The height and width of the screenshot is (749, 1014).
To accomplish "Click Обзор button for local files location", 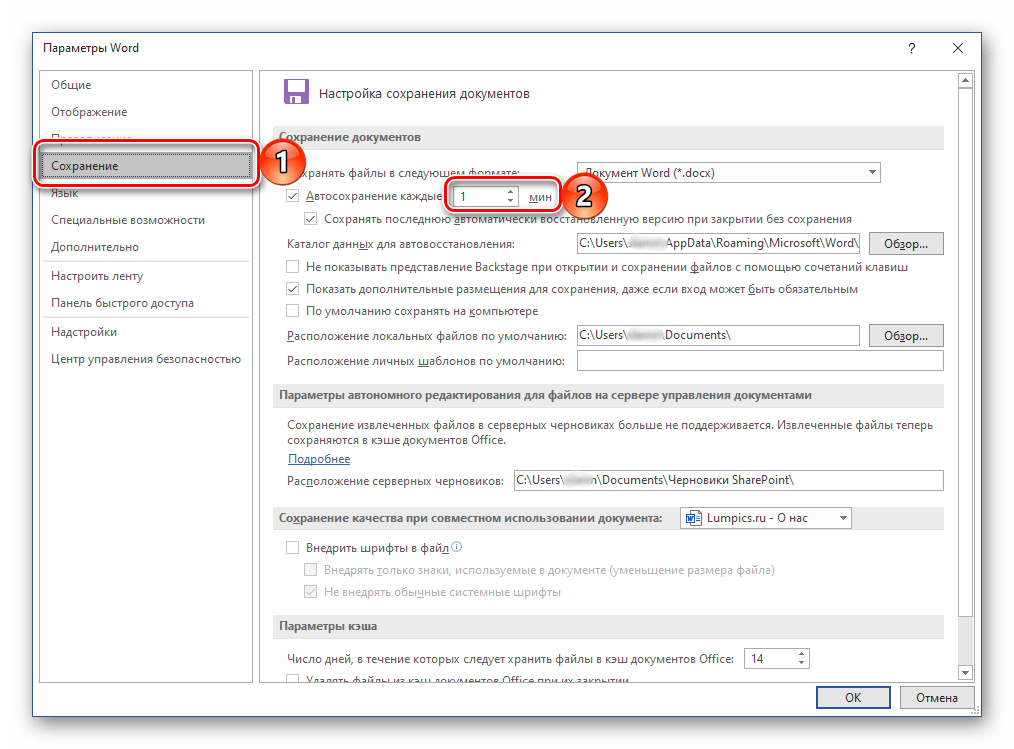I will [906, 336].
